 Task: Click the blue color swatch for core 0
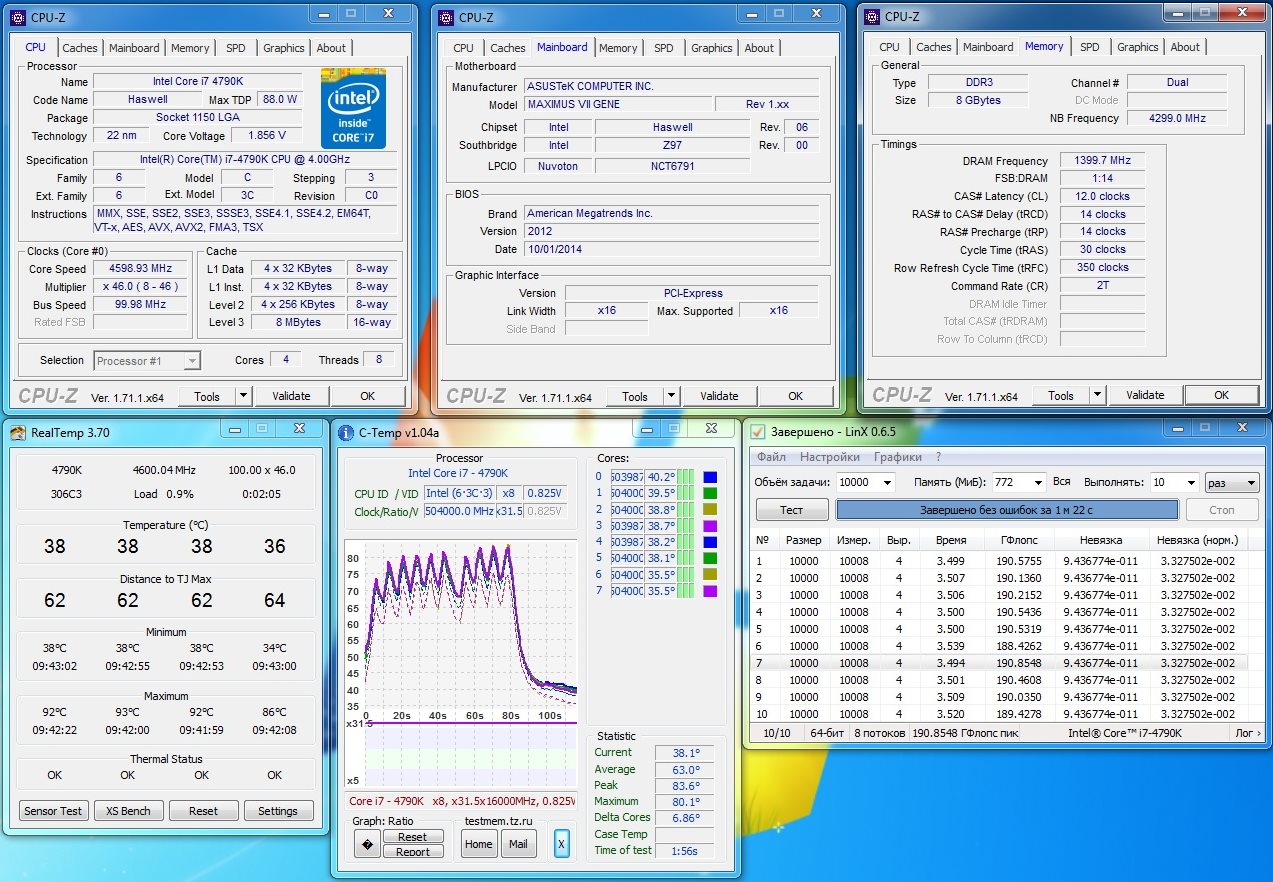(710, 477)
